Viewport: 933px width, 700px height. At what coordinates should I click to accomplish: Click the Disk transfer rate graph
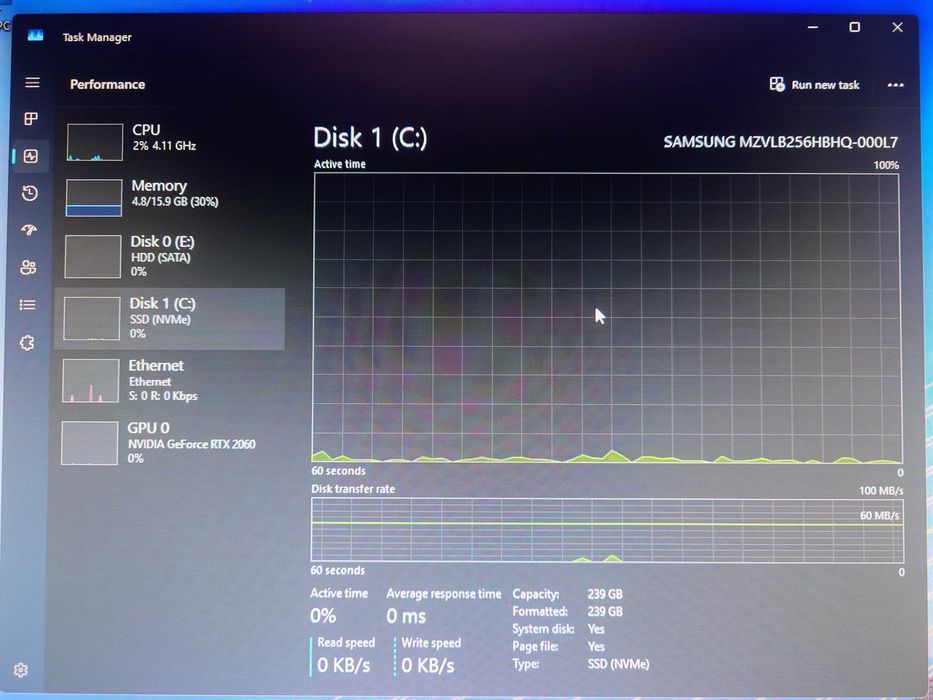coord(607,530)
